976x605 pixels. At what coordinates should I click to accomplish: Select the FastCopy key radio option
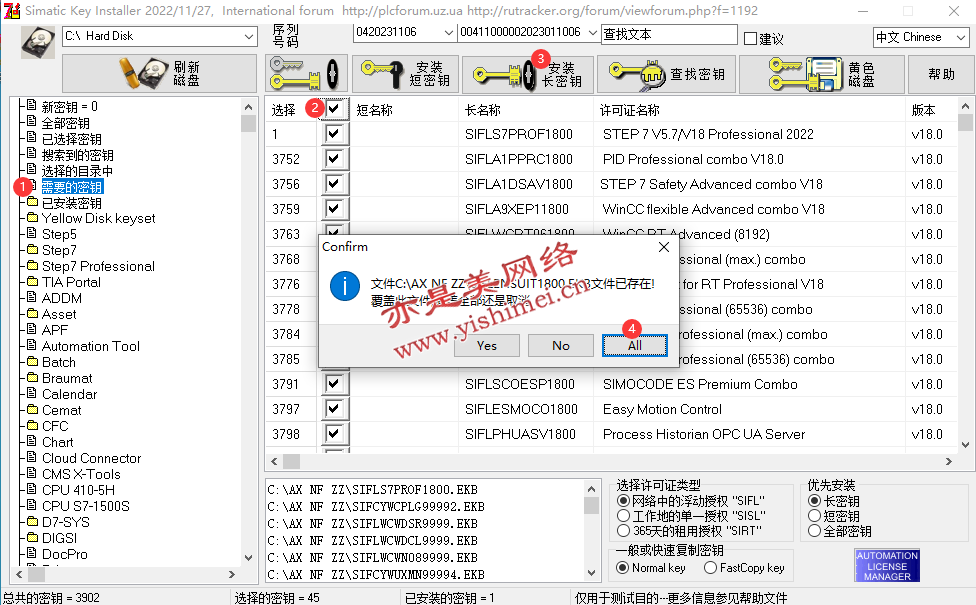click(710, 568)
